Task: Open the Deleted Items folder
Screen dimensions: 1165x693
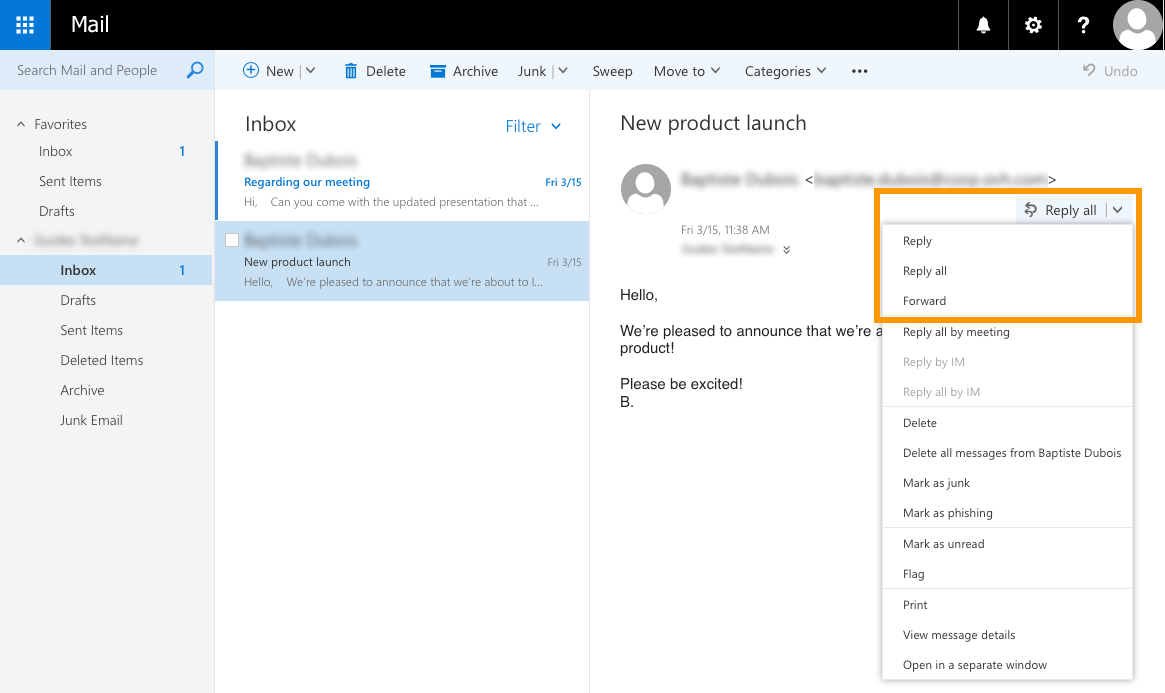Action: point(101,360)
